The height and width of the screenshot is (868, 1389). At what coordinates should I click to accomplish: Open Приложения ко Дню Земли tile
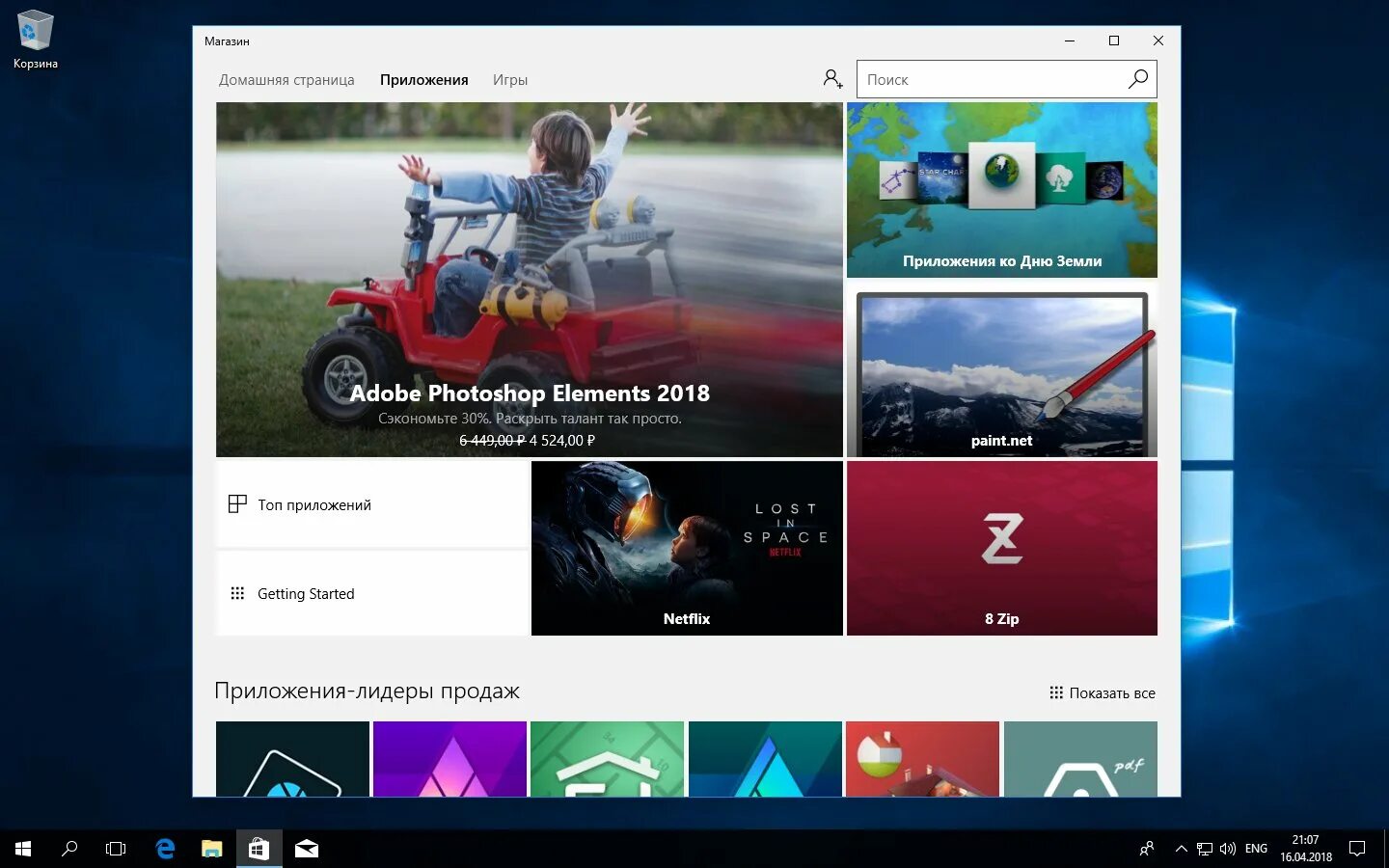pyautogui.click(x=1002, y=190)
